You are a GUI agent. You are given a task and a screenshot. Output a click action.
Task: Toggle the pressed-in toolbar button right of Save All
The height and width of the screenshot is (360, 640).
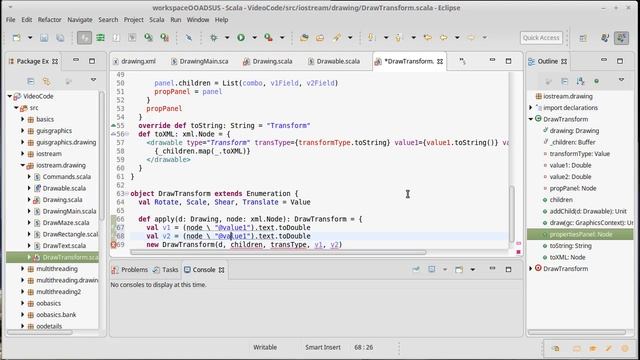click(84, 38)
